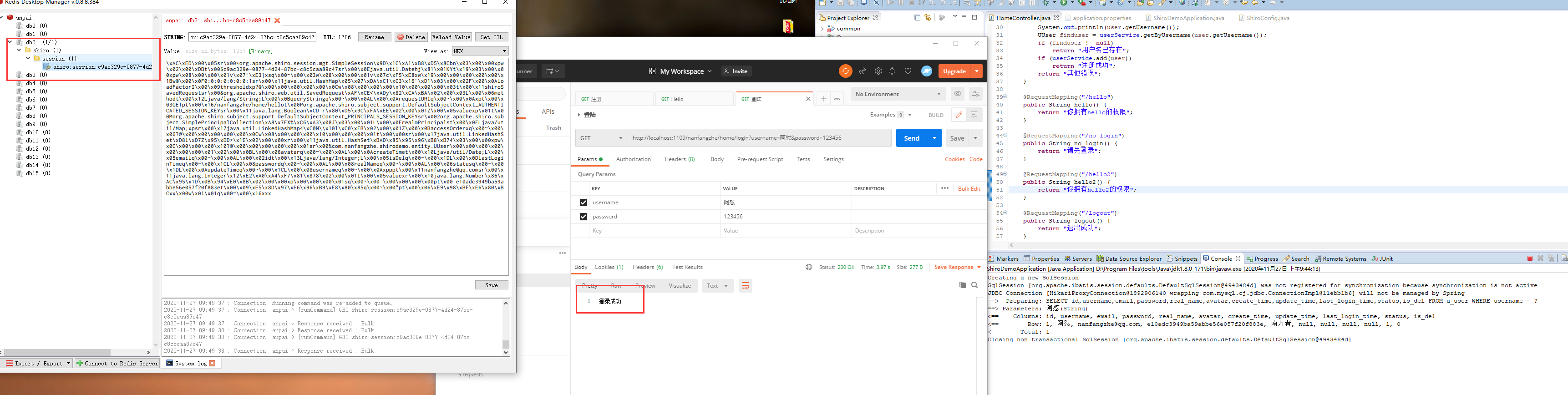Viewport: 1568px width, 395px height.
Task: Collapse db2 node in Redis tree
Action: point(10,42)
